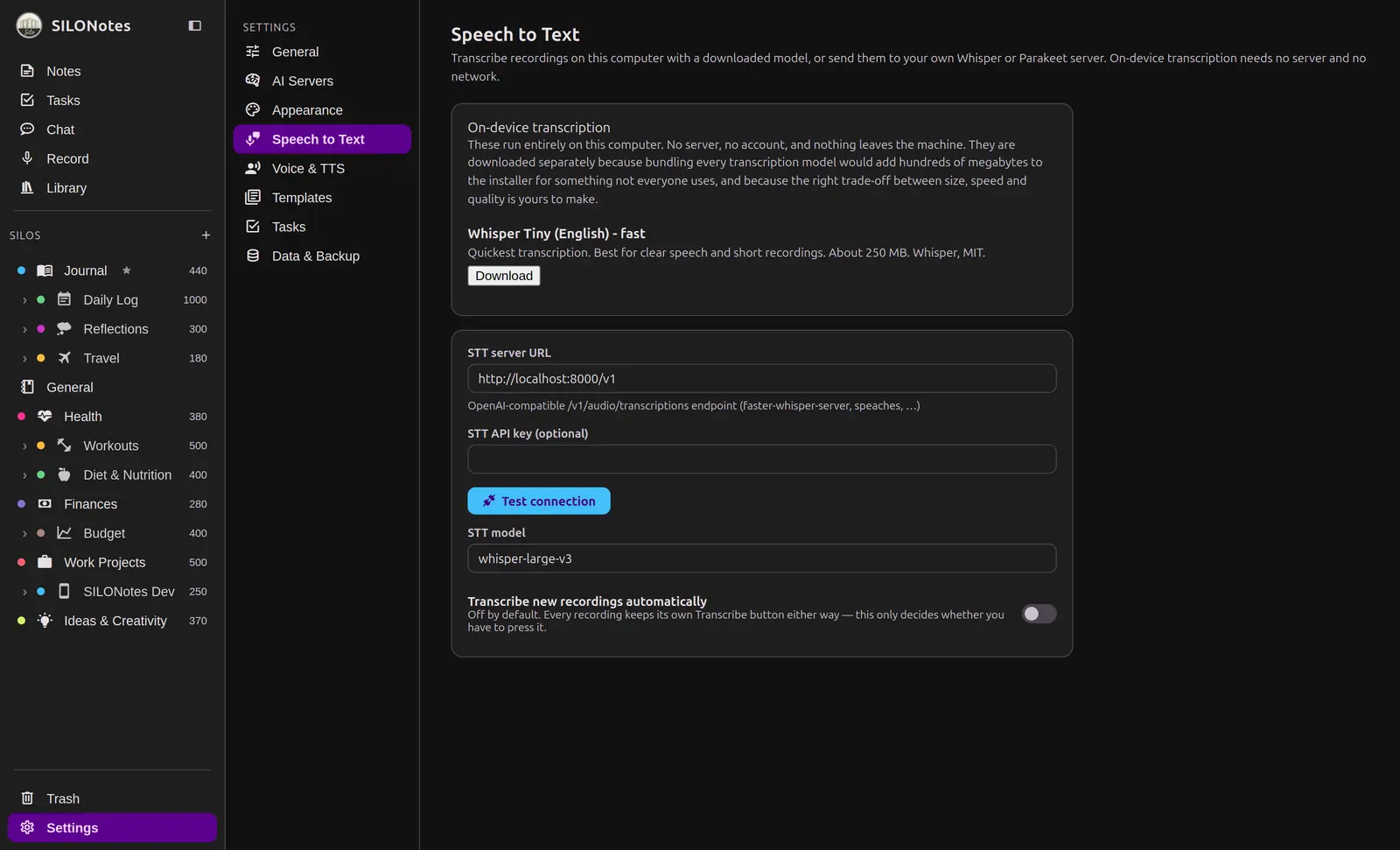Click the Appearance palette icon
This screenshot has width=1400, height=850.
pos(253,109)
